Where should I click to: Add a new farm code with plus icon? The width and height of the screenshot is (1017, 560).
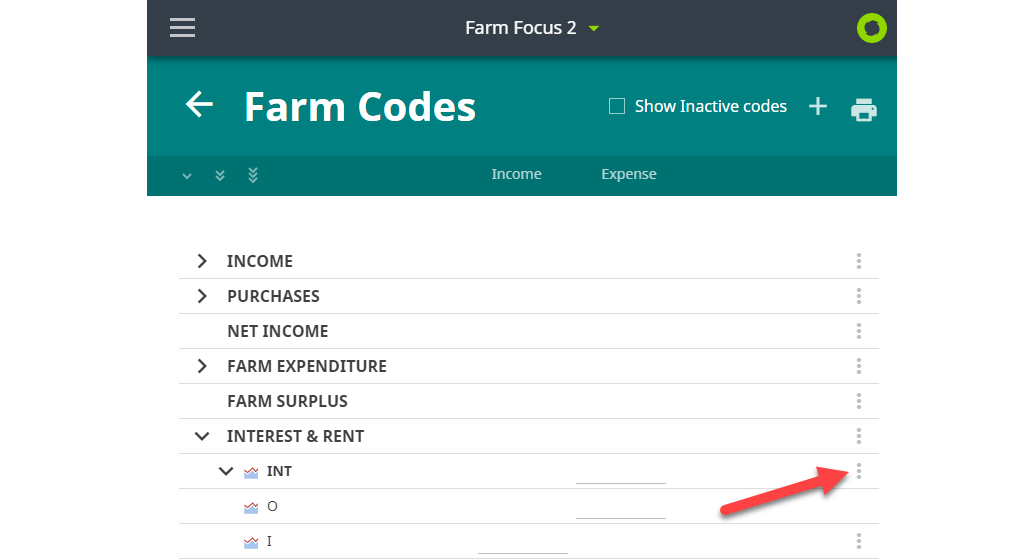coord(818,106)
